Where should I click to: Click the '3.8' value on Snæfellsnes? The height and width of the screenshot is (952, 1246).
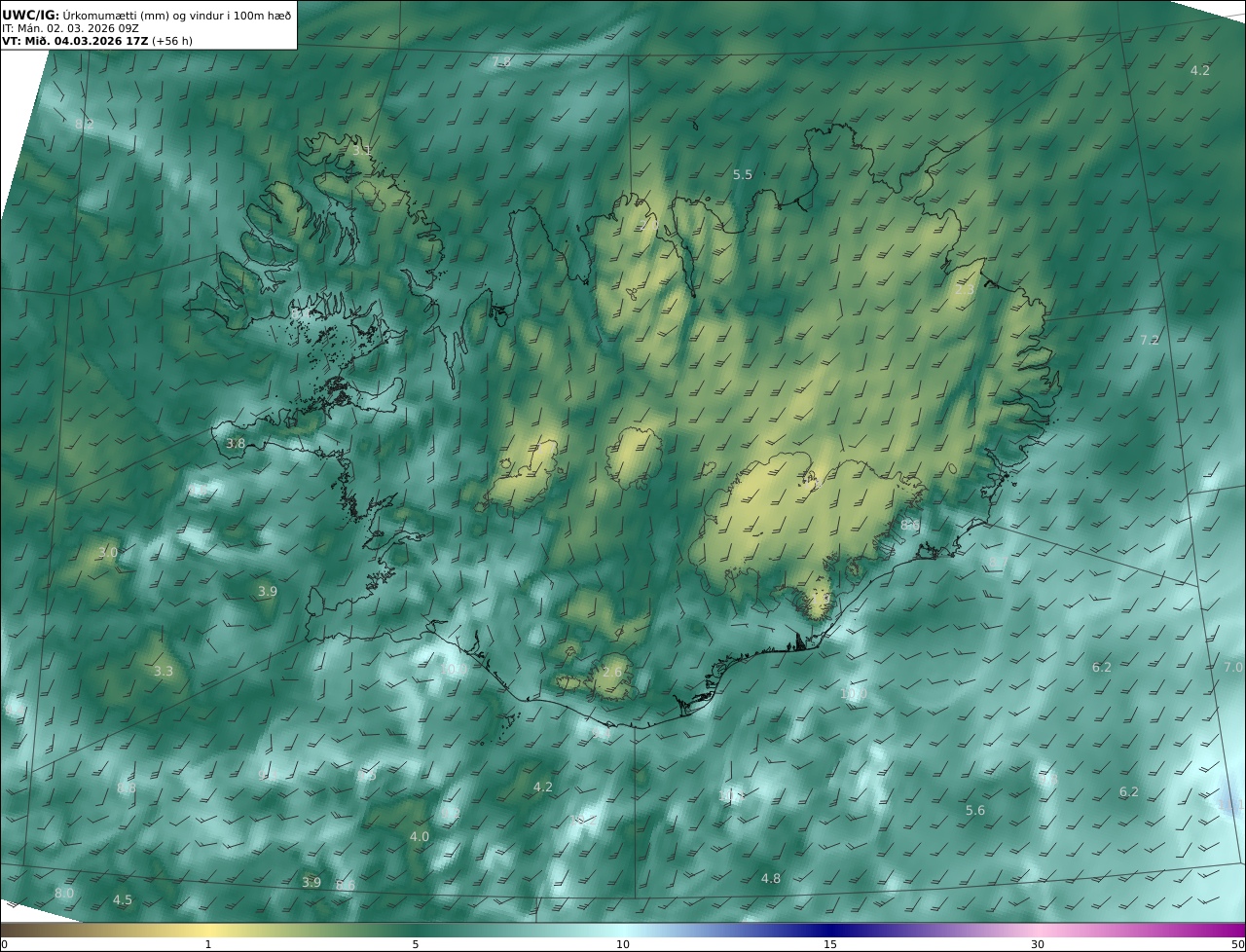tap(236, 444)
